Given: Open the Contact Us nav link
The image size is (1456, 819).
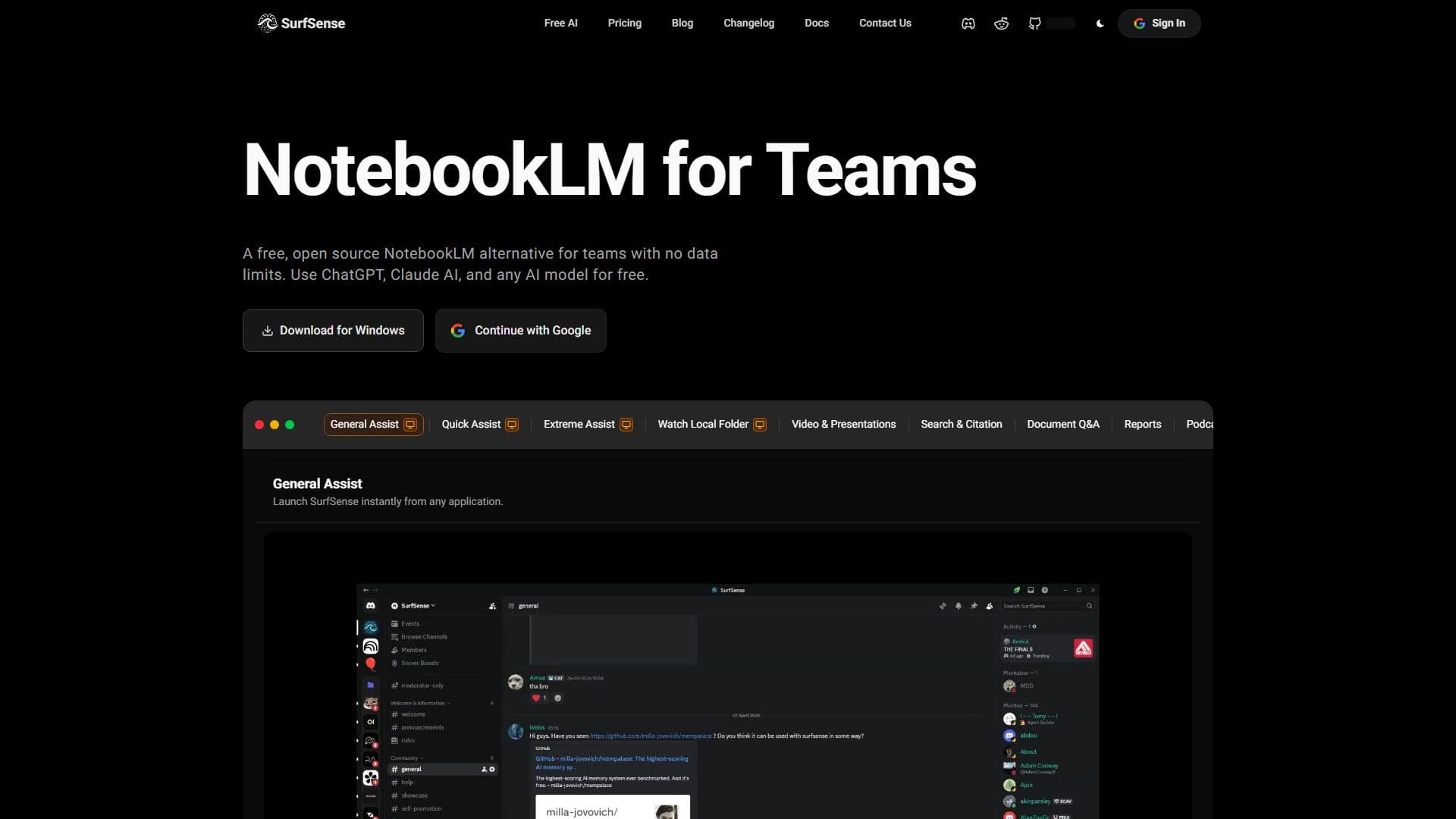Looking at the screenshot, I should 885,23.
